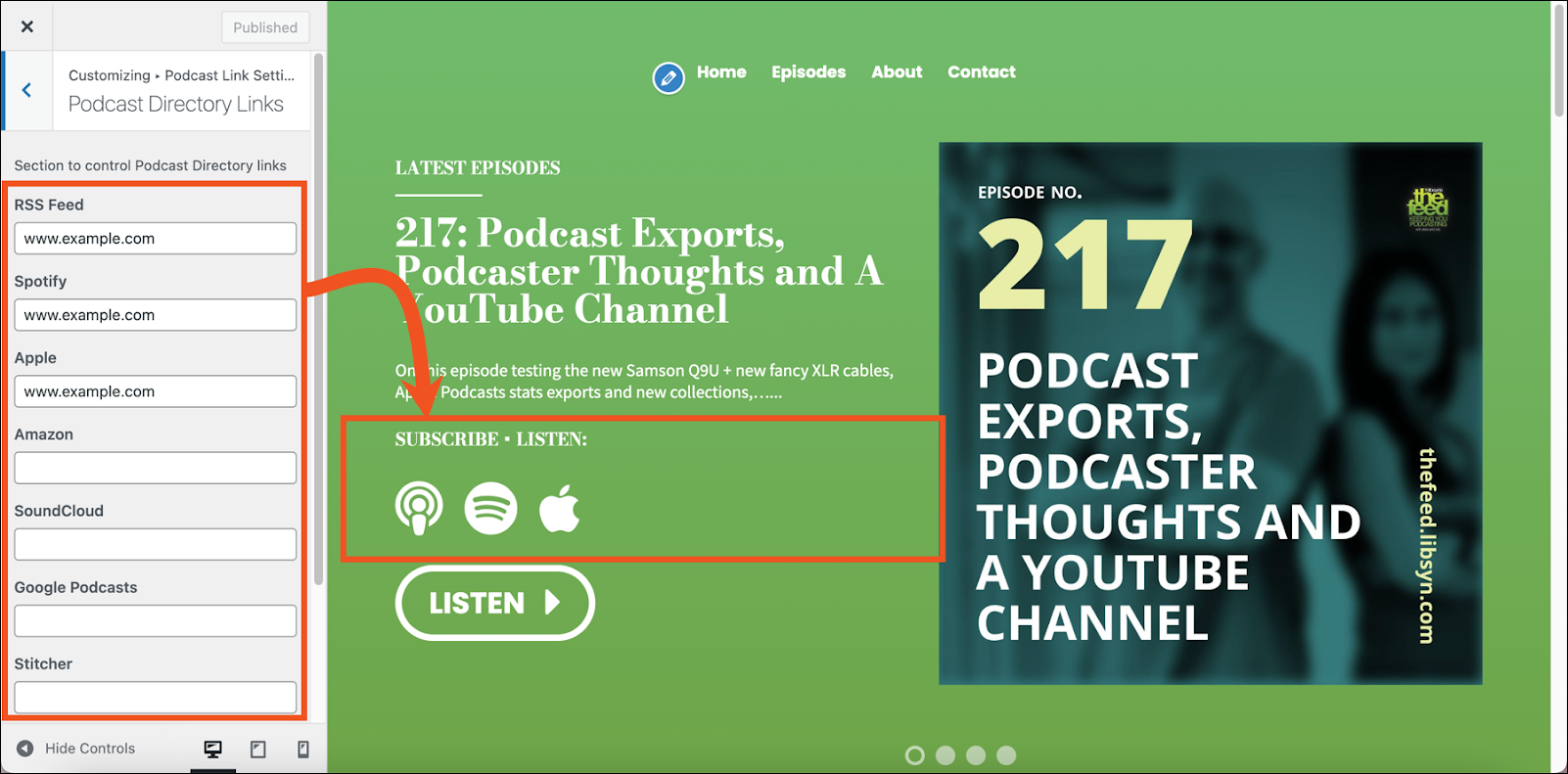Open the Episodes menu item
This screenshot has height=774, width=1568.
[808, 72]
